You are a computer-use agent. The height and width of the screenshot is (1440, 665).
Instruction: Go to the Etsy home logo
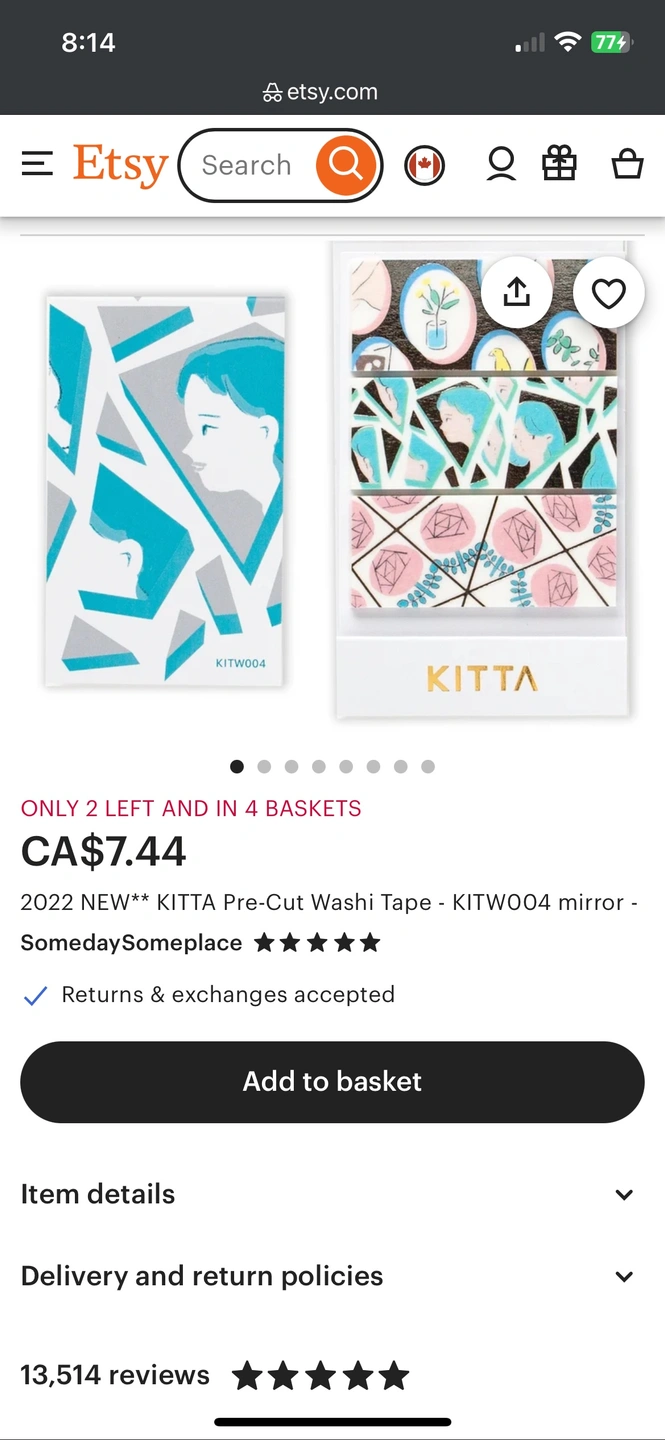[120, 165]
